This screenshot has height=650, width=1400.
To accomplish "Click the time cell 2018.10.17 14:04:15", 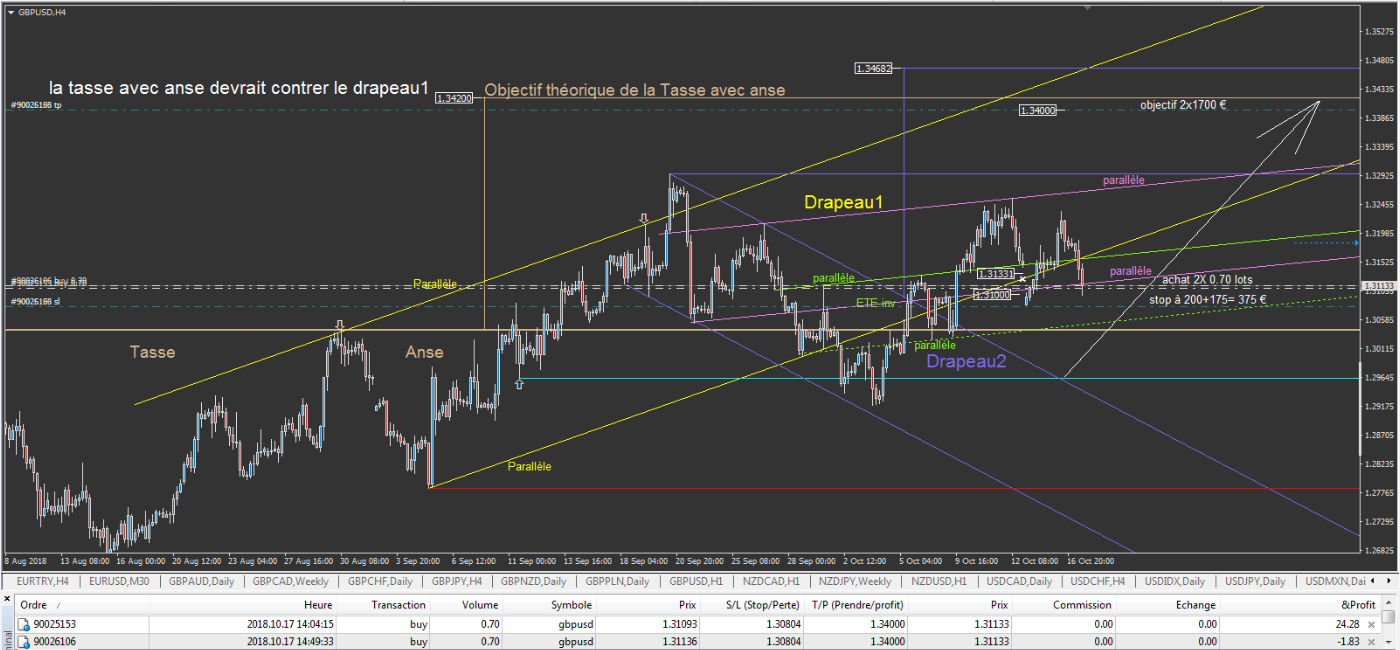I will pyautogui.click(x=290, y=623).
